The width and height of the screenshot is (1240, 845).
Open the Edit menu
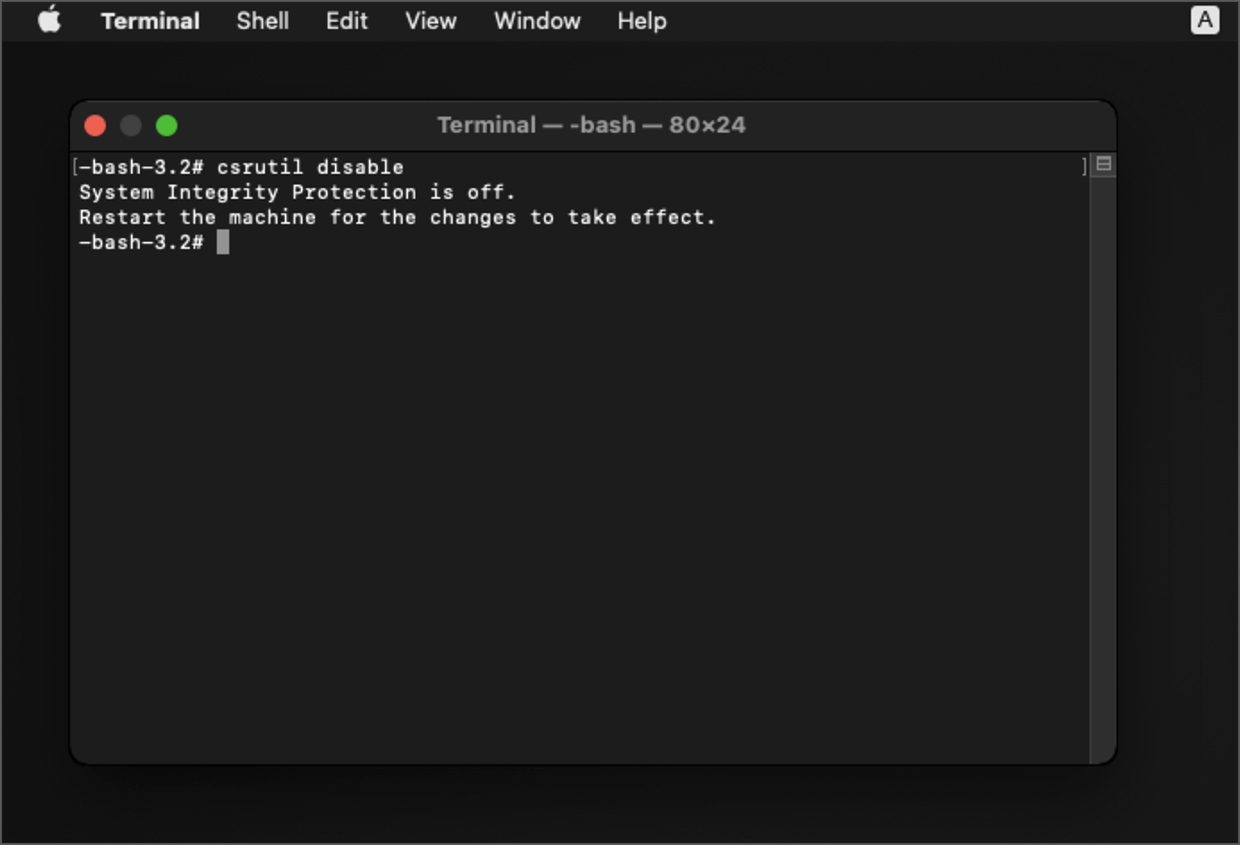347,20
